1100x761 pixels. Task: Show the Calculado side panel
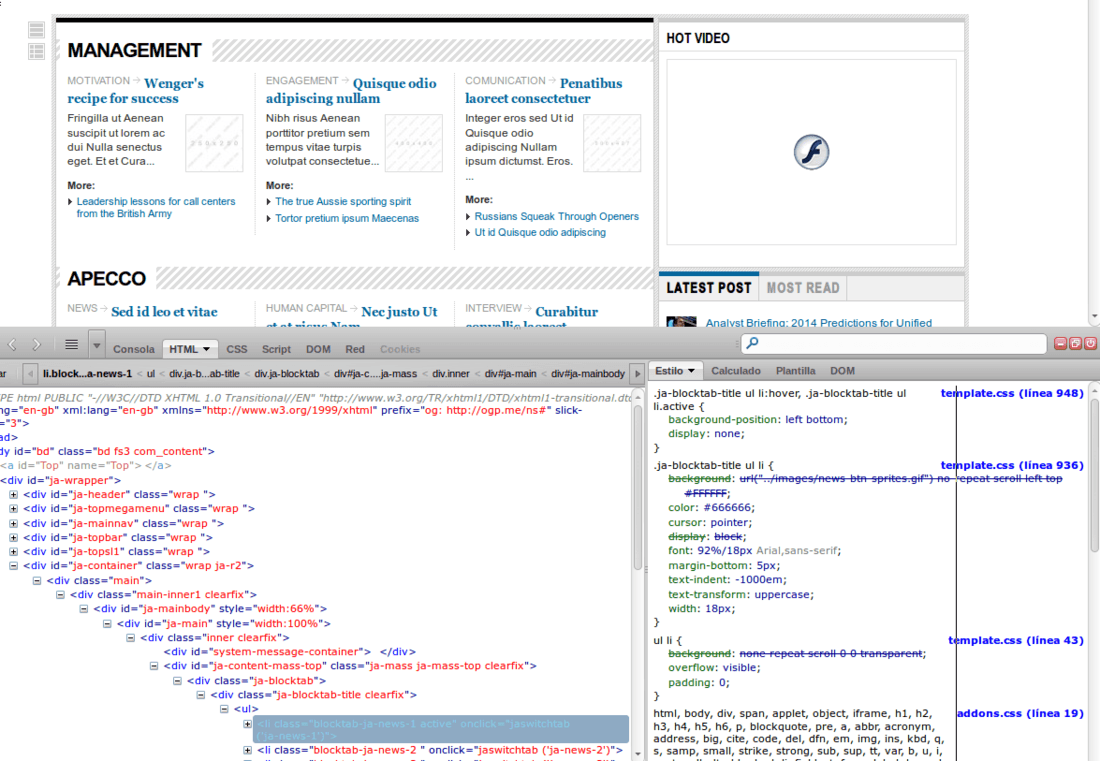coord(735,371)
